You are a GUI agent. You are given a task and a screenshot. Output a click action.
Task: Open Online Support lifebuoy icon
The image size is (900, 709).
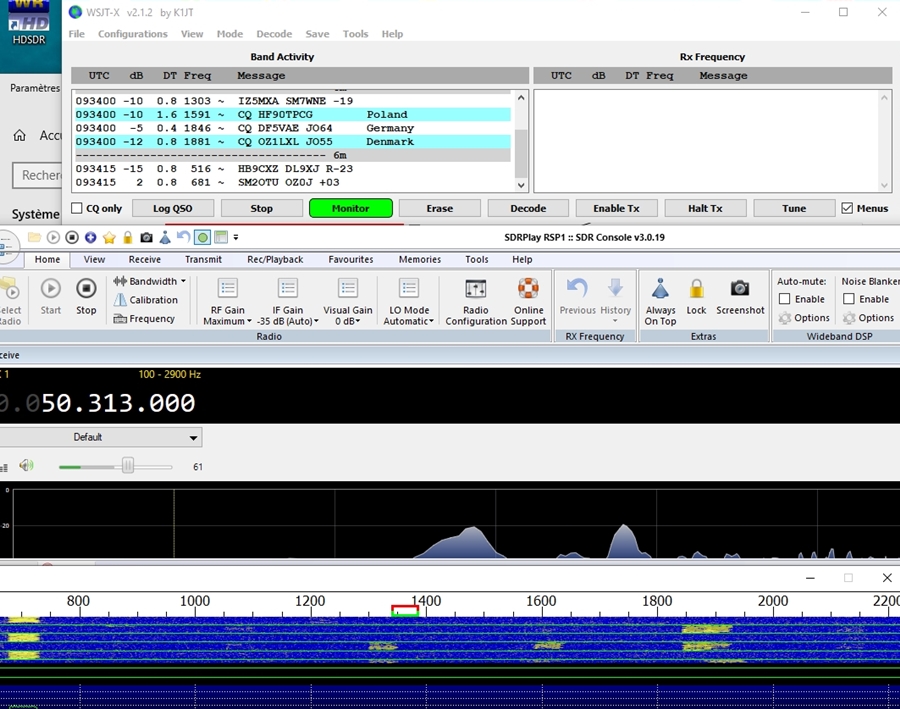(528, 301)
